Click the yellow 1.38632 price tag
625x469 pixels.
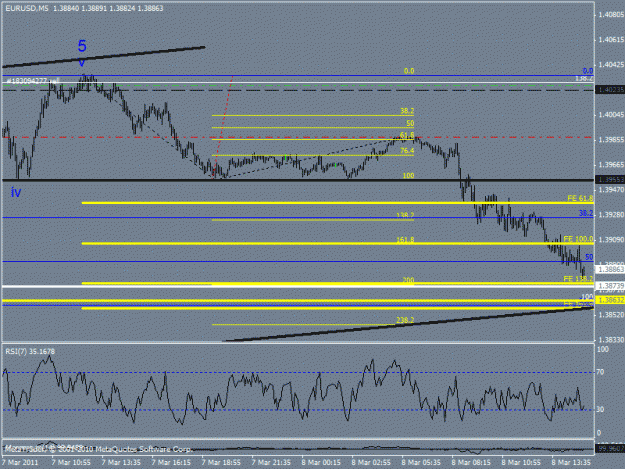tap(610, 300)
